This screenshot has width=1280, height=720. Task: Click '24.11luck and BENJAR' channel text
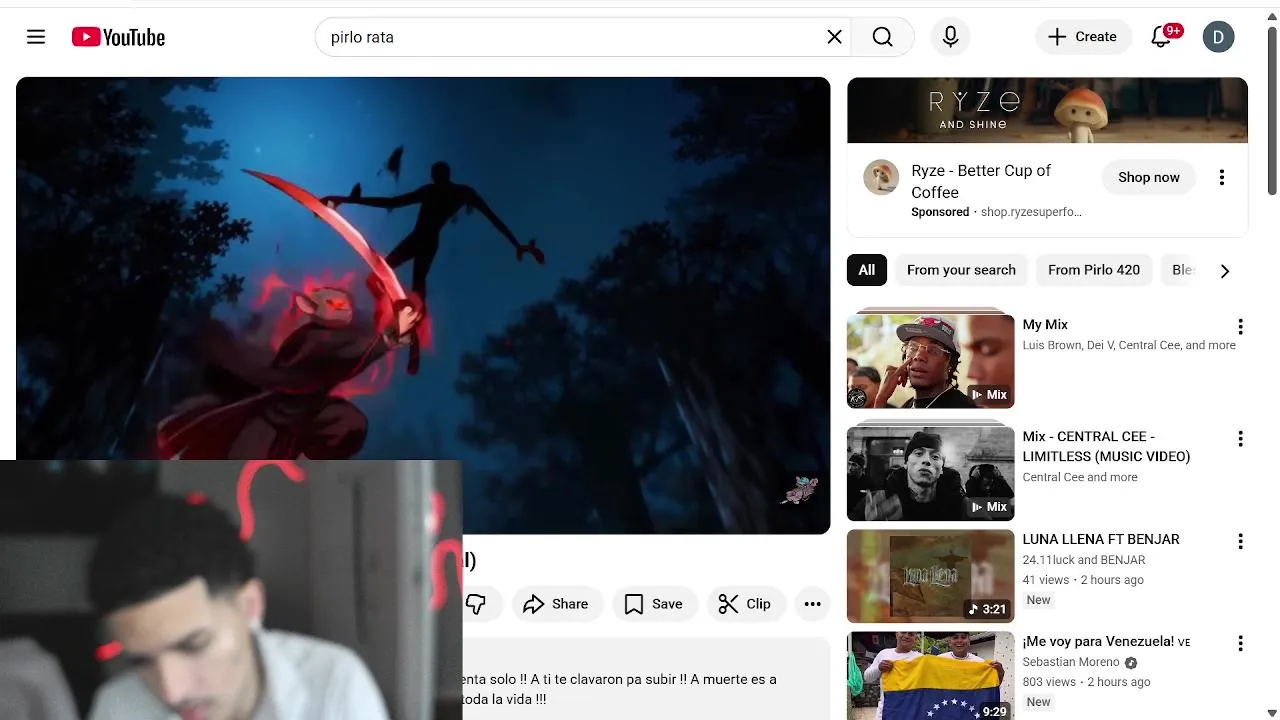coord(1084,560)
